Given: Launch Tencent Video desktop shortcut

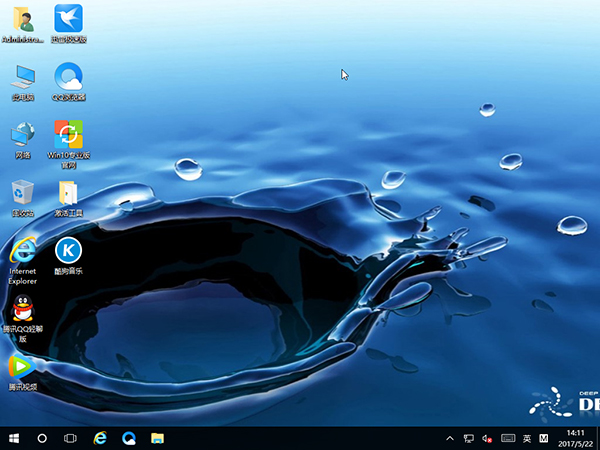Looking at the screenshot, I should [x=22, y=366].
